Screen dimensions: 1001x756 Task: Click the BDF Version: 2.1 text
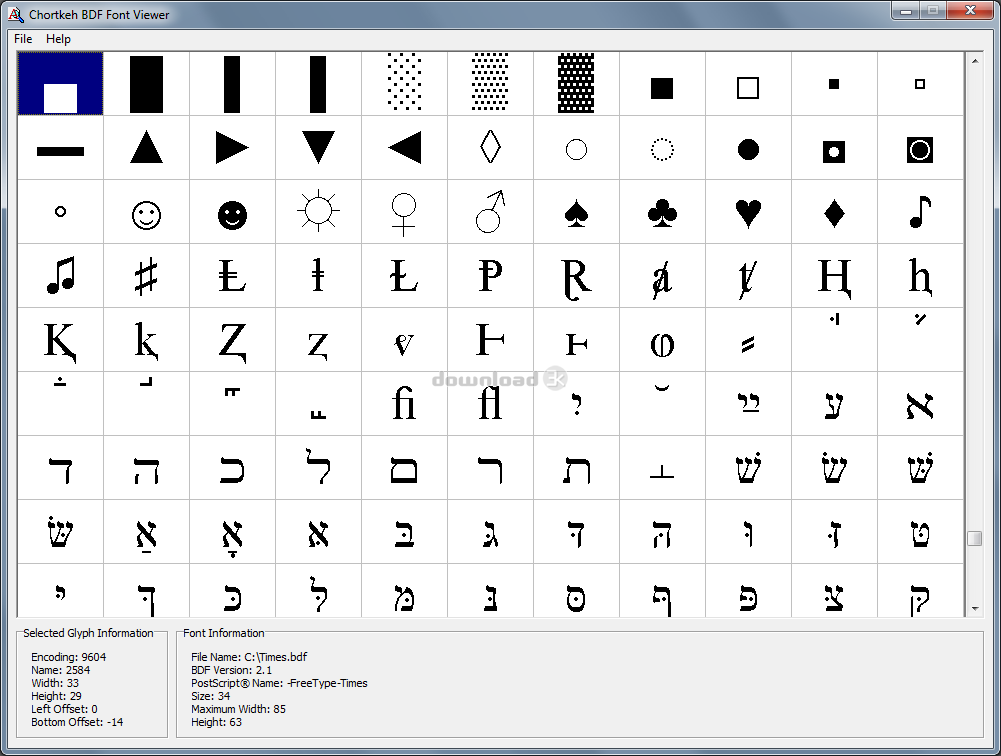point(231,670)
